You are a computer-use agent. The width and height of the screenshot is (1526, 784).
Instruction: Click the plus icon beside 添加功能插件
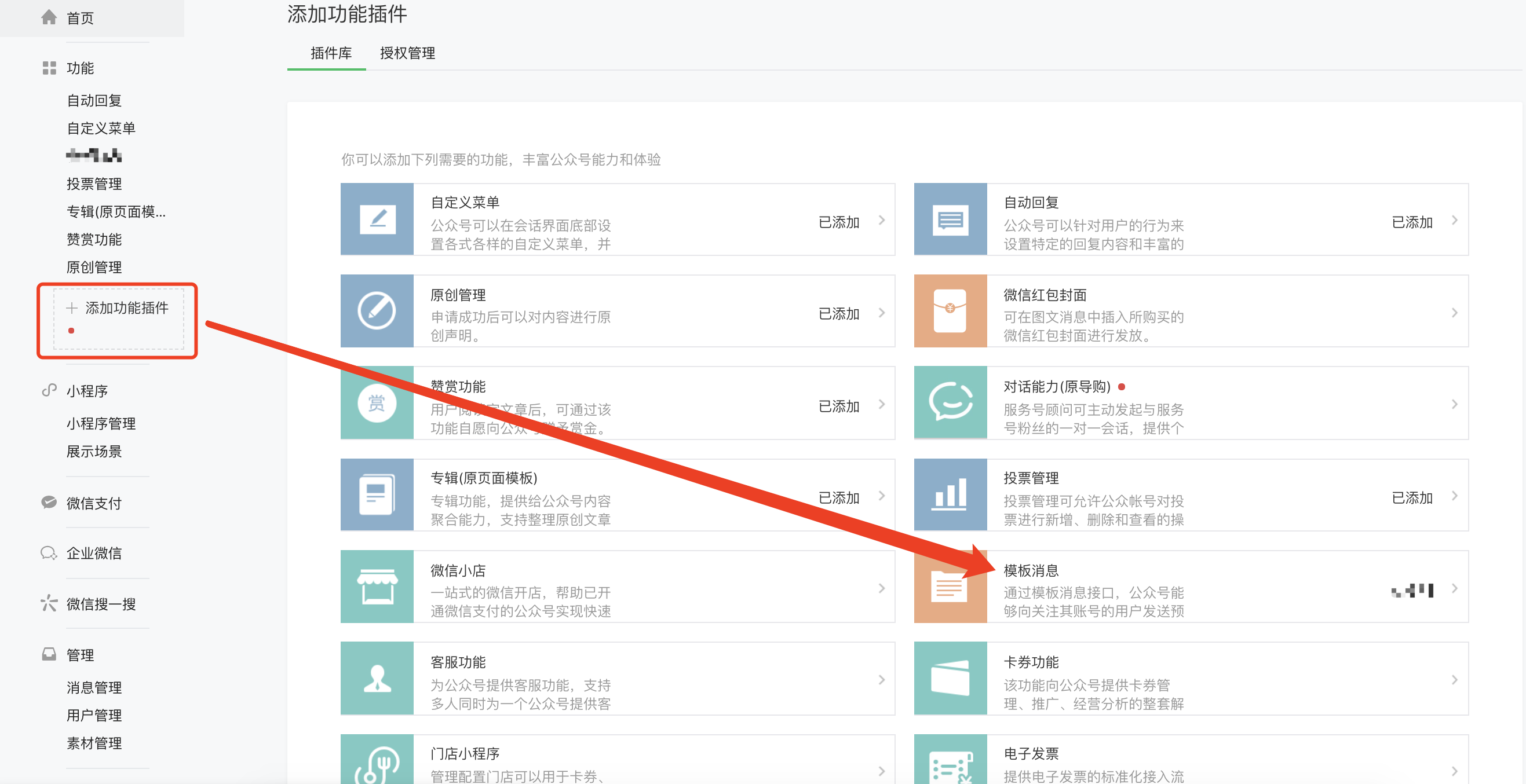(72, 308)
